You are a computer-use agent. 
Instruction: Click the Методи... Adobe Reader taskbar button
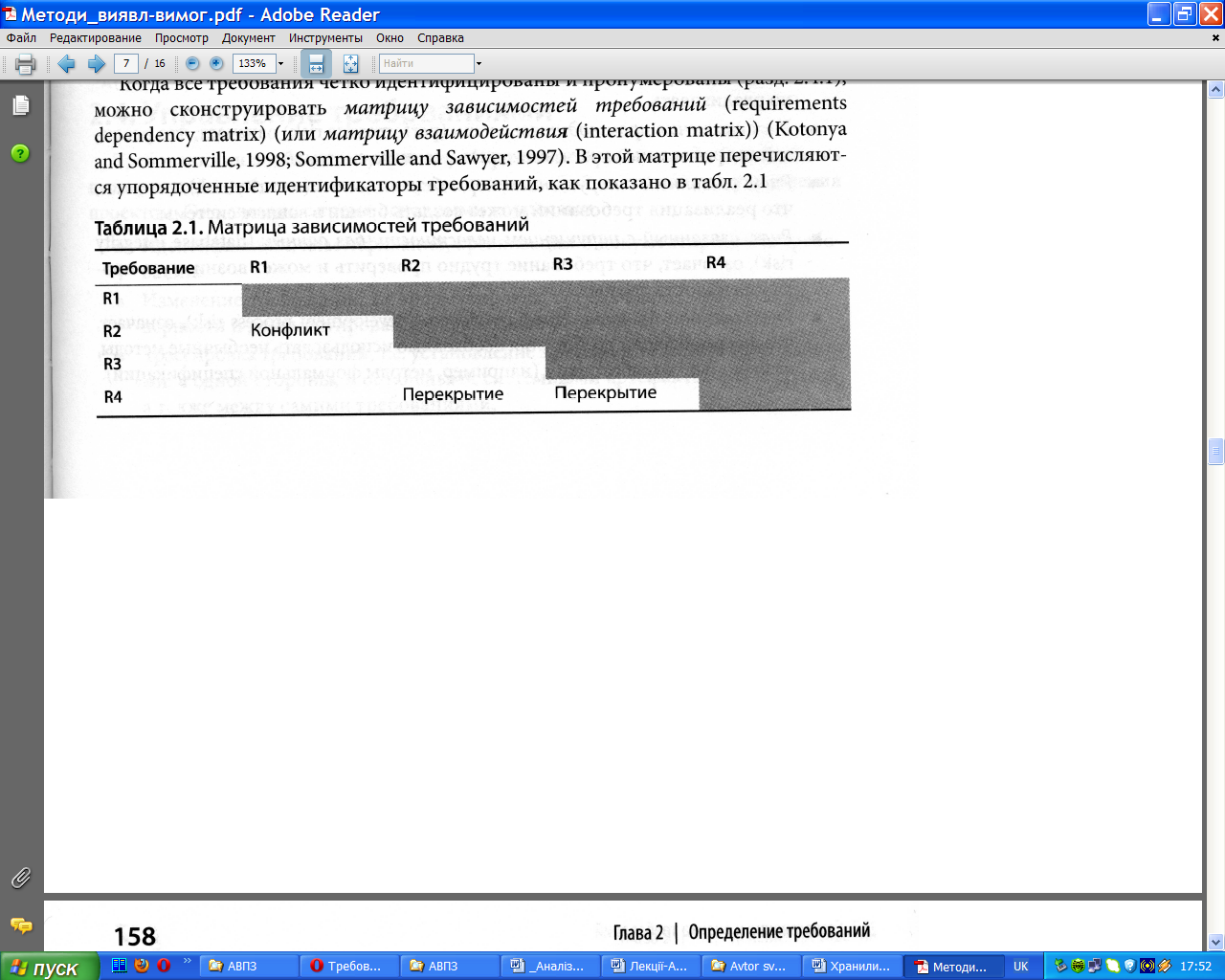point(953,967)
